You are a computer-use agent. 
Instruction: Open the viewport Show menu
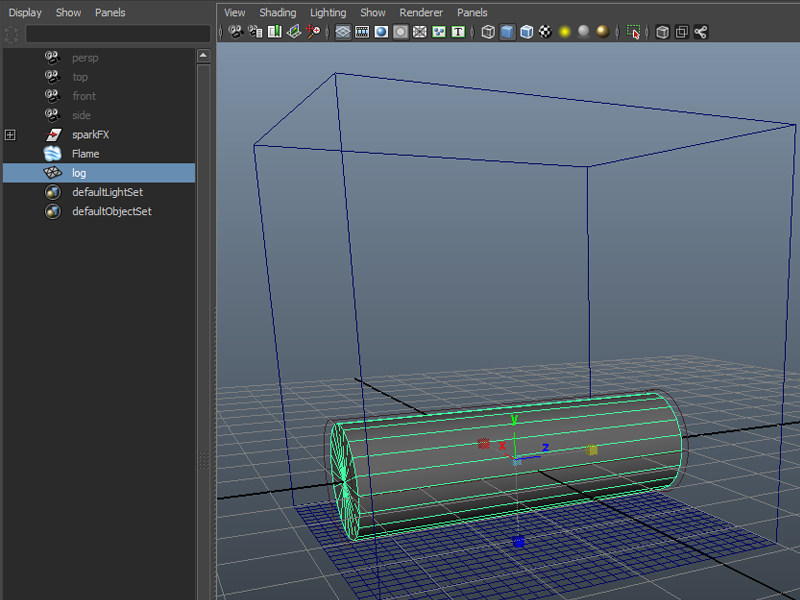[x=373, y=13]
